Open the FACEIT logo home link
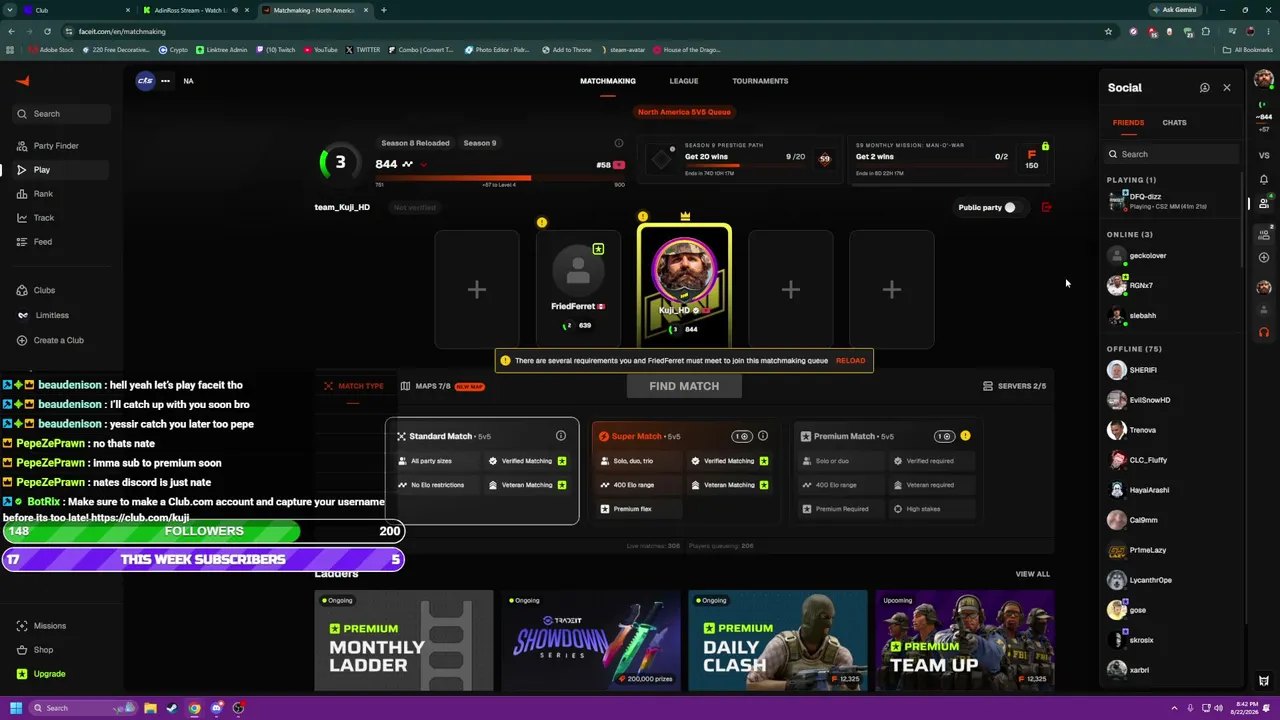1280x720 pixels. tap(23, 81)
